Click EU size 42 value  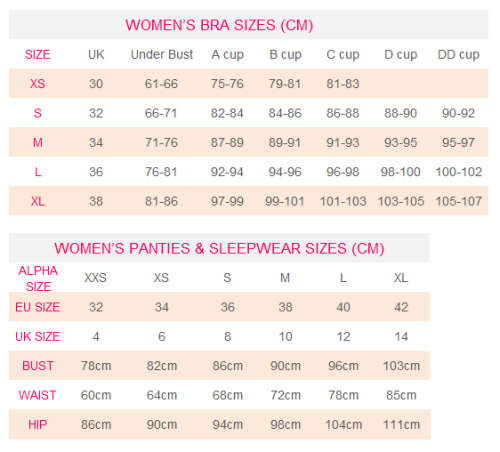401,307
